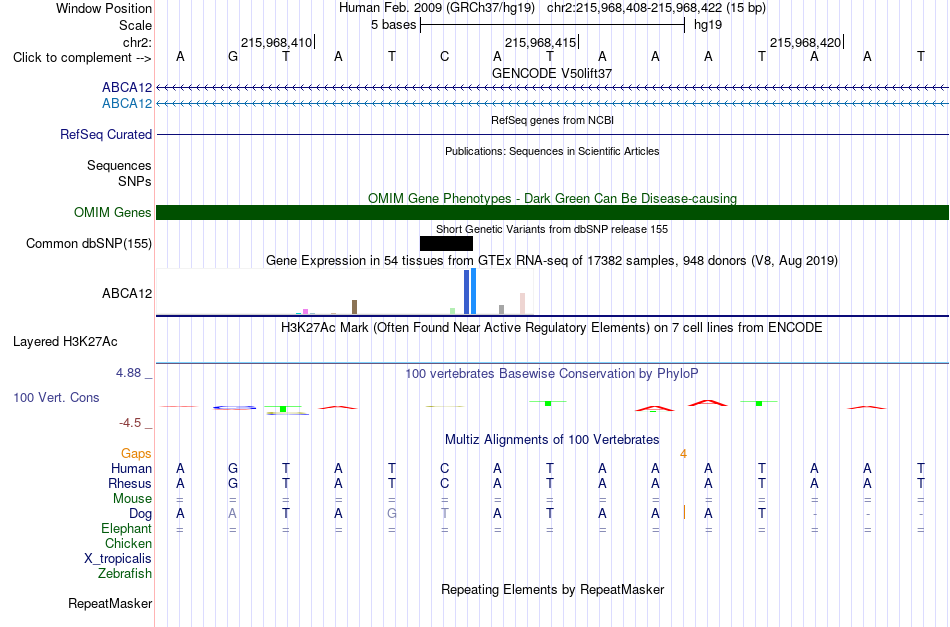Click 'Human Feb. 2009 (GRCh37/hg19)' assembly text
Viewport: 950px width, 627px height.
(437, 8)
